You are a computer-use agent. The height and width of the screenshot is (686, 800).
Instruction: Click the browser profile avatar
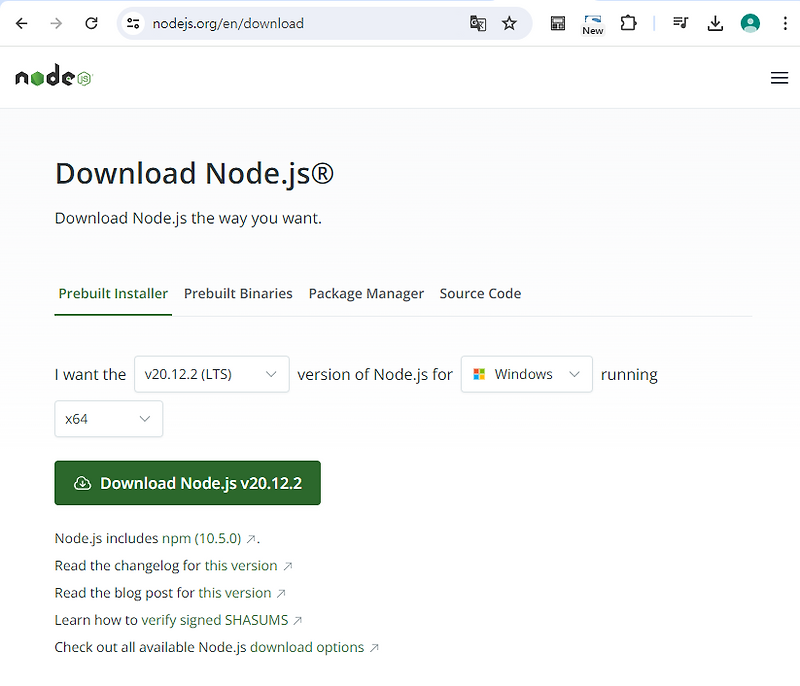pos(750,23)
